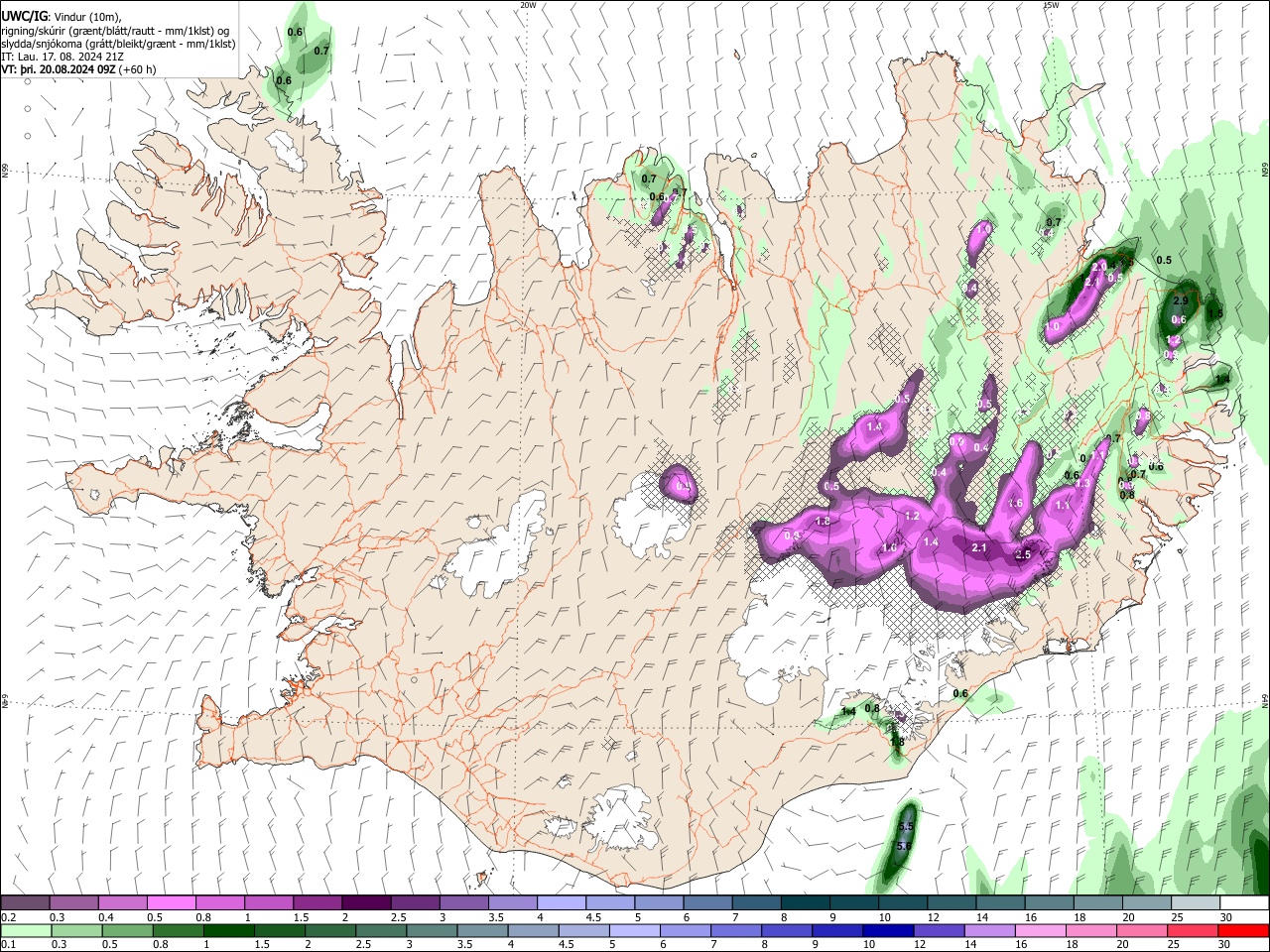The image size is (1270, 952).
Task: Pick the top-row teal swatch between 12 and 14
Action: (x=952, y=903)
